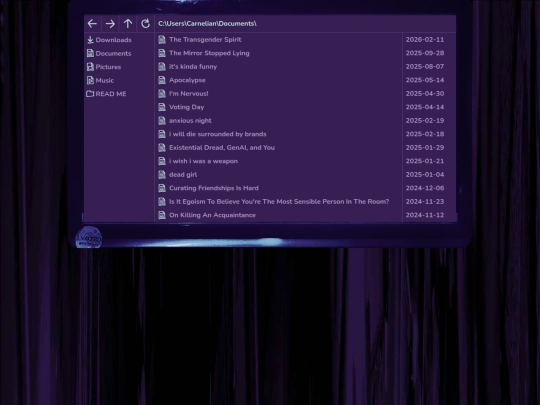Image resolution: width=540 pixels, height=405 pixels.
Task: Click file icon beside The Mirror Stopped Lying
Action: click(x=162, y=53)
